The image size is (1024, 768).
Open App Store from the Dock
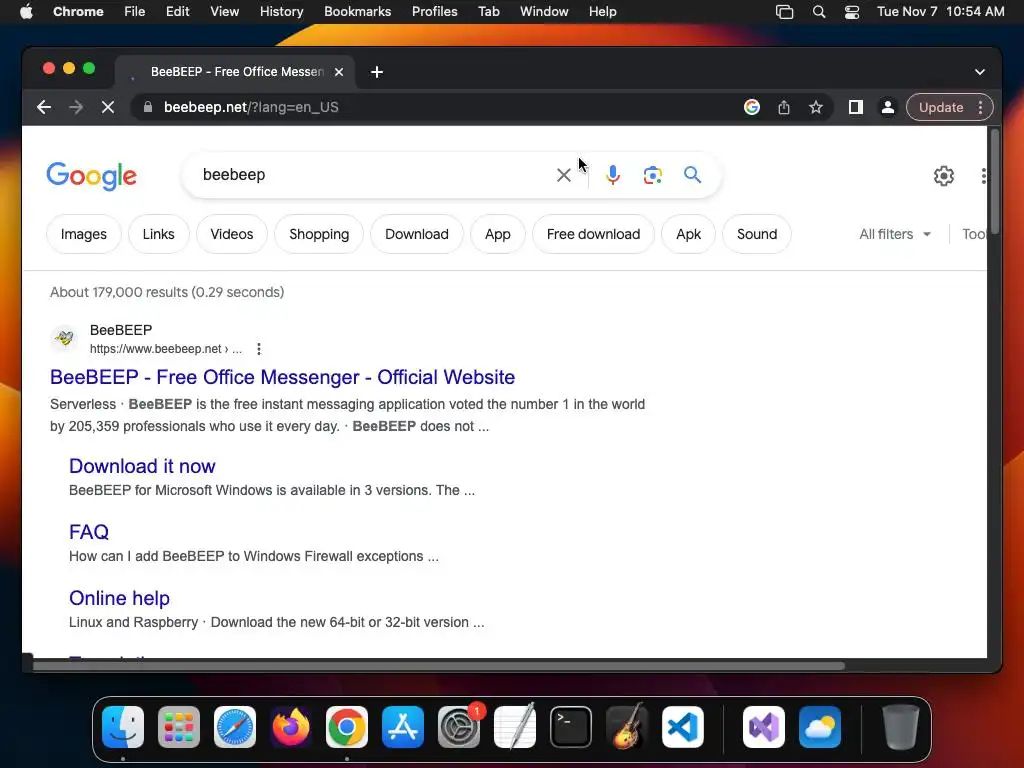click(x=403, y=727)
